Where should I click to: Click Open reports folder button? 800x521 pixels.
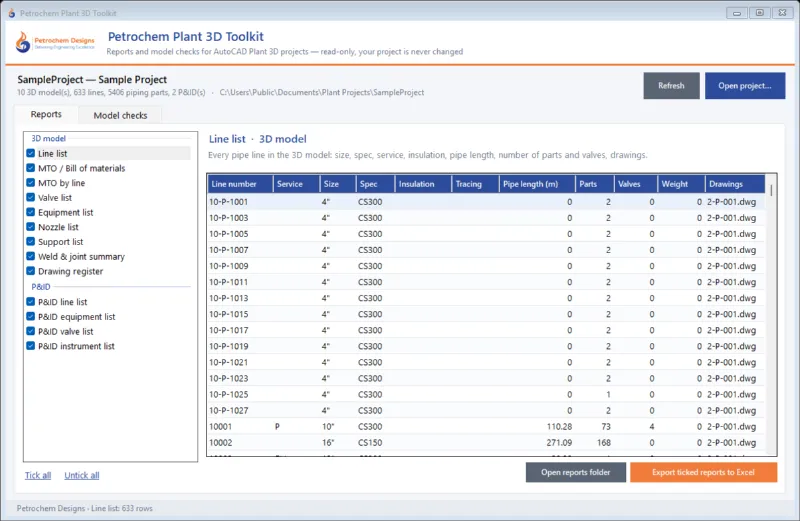(576, 472)
